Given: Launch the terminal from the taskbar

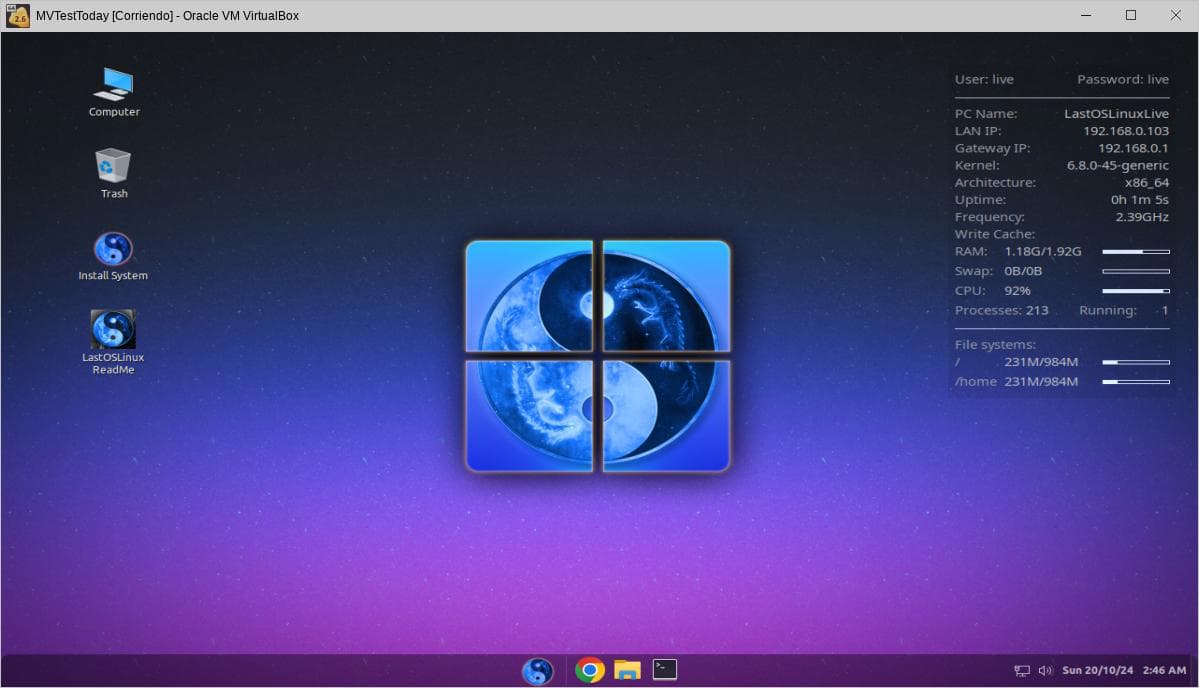Looking at the screenshot, I should tap(665, 670).
